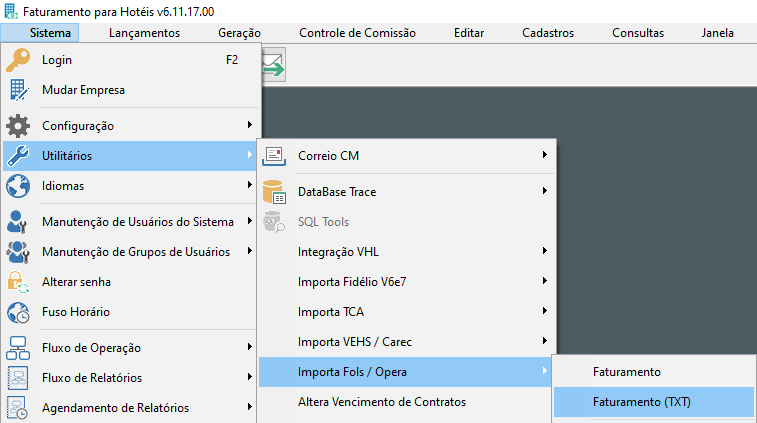Click the Login key icon
The image size is (757, 423).
[x=18, y=60]
